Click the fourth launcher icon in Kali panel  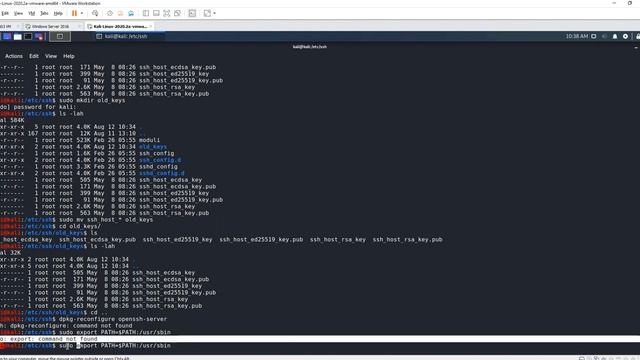[x=39, y=36]
